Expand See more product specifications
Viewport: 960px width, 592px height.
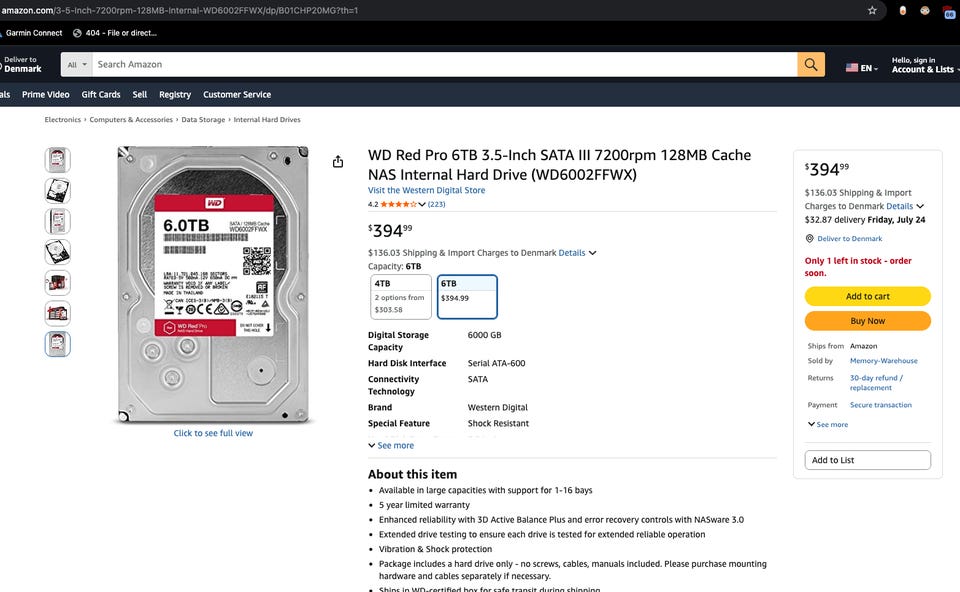[391, 446]
